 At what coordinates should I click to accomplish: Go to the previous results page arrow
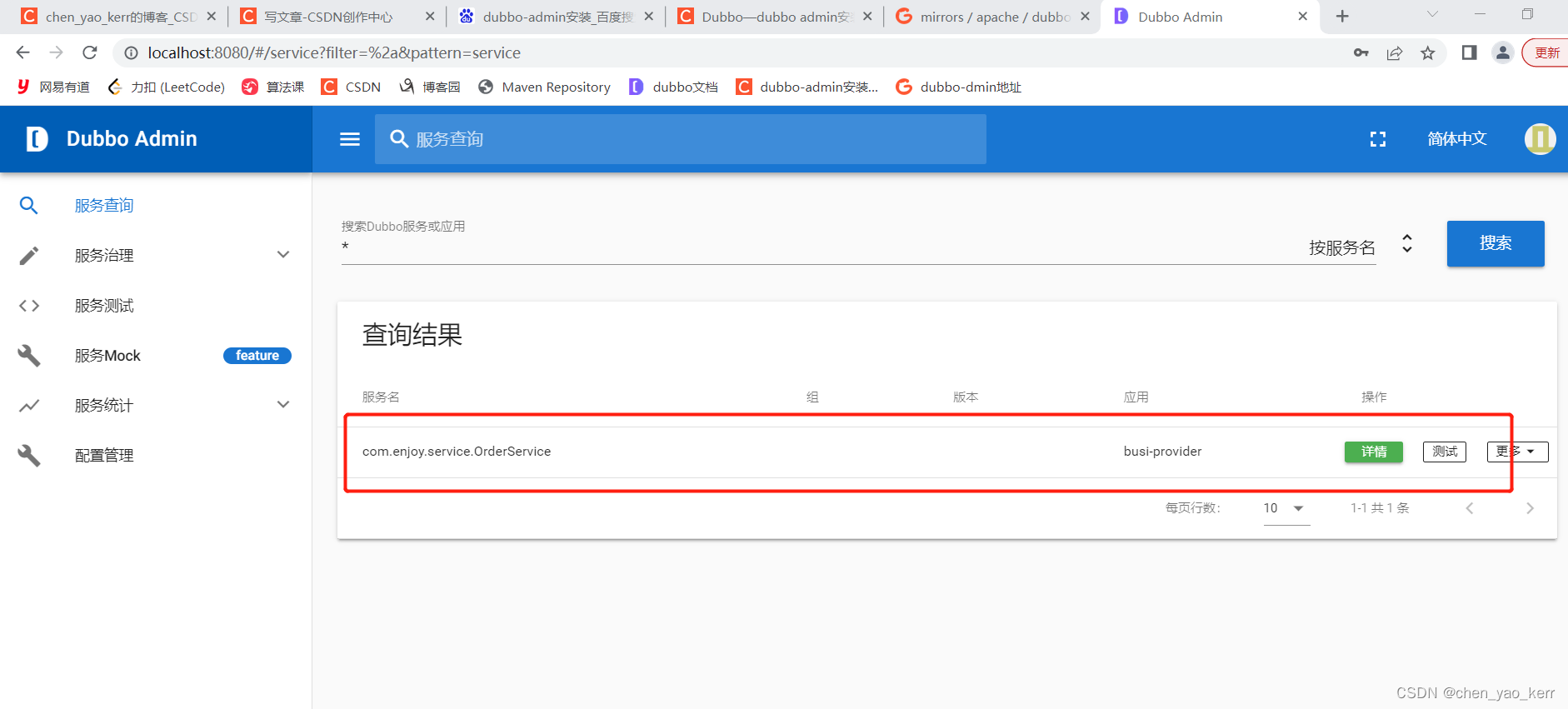tap(1470, 508)
